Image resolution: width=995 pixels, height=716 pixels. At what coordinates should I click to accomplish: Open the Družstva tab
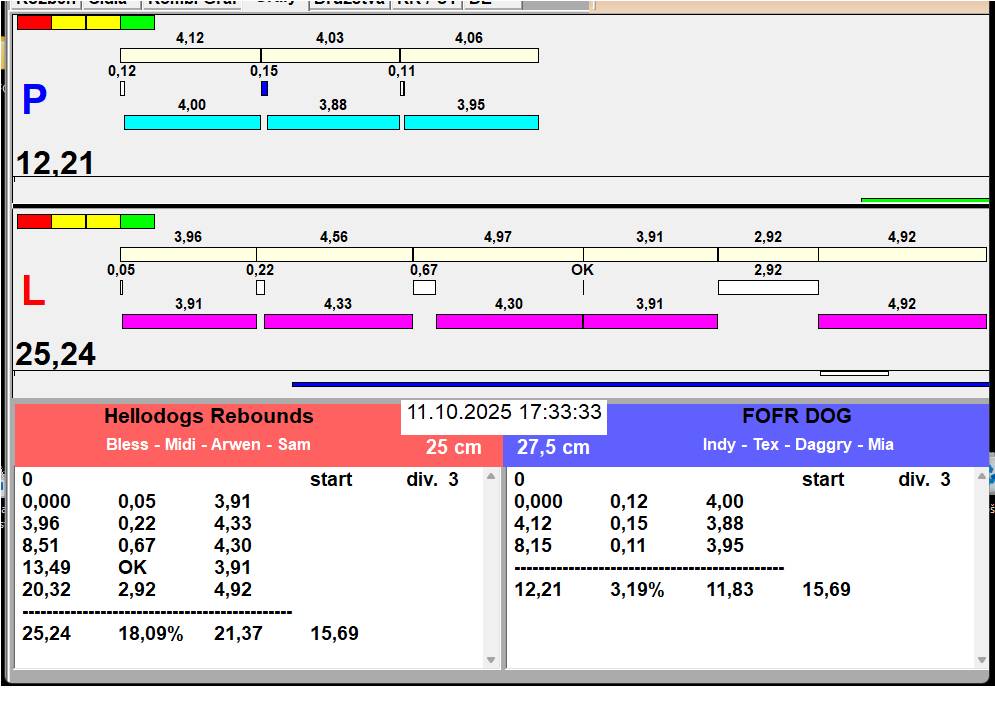(348, 3)
